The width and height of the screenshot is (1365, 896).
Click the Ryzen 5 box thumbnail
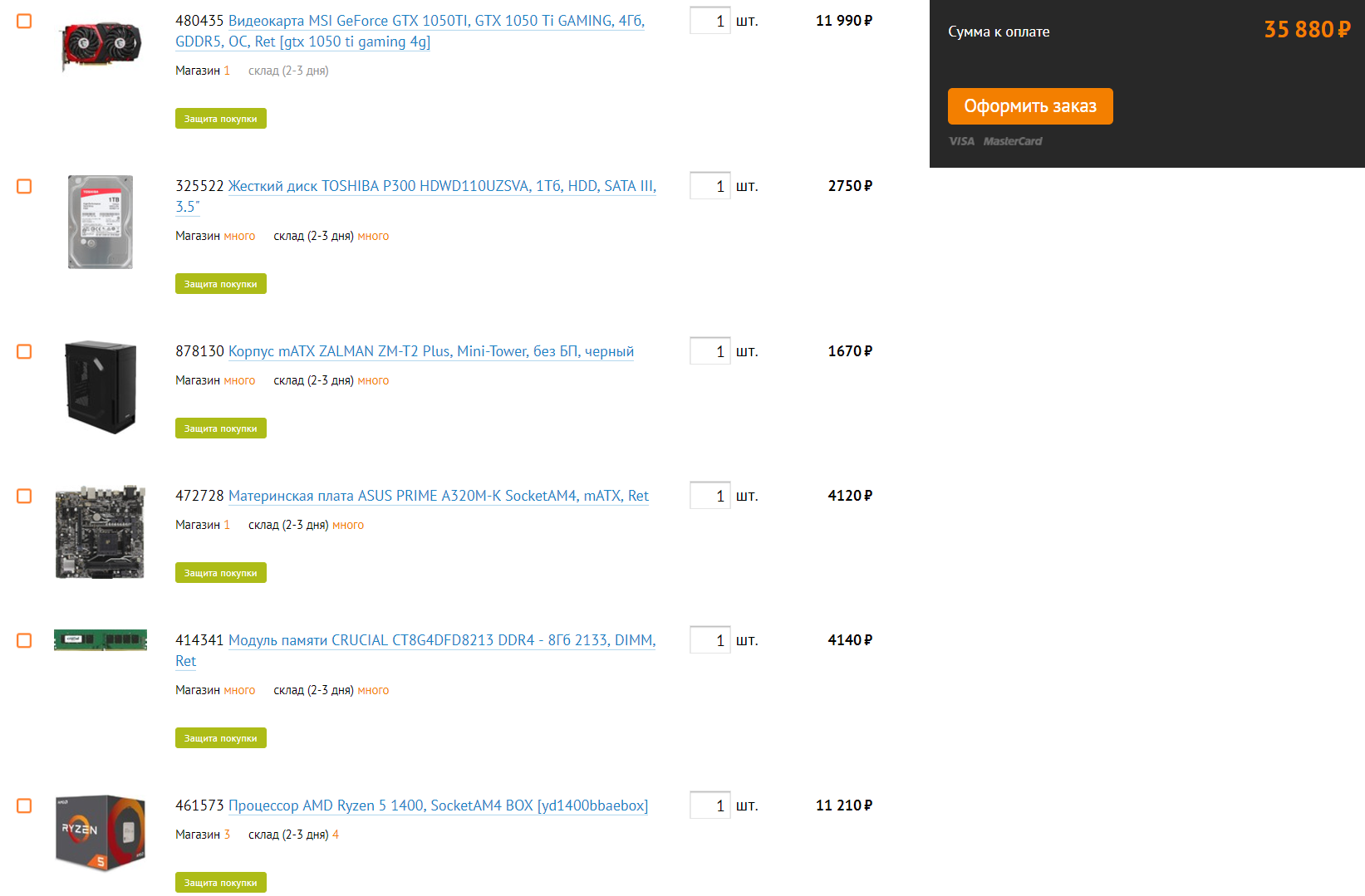coord(101,833)
